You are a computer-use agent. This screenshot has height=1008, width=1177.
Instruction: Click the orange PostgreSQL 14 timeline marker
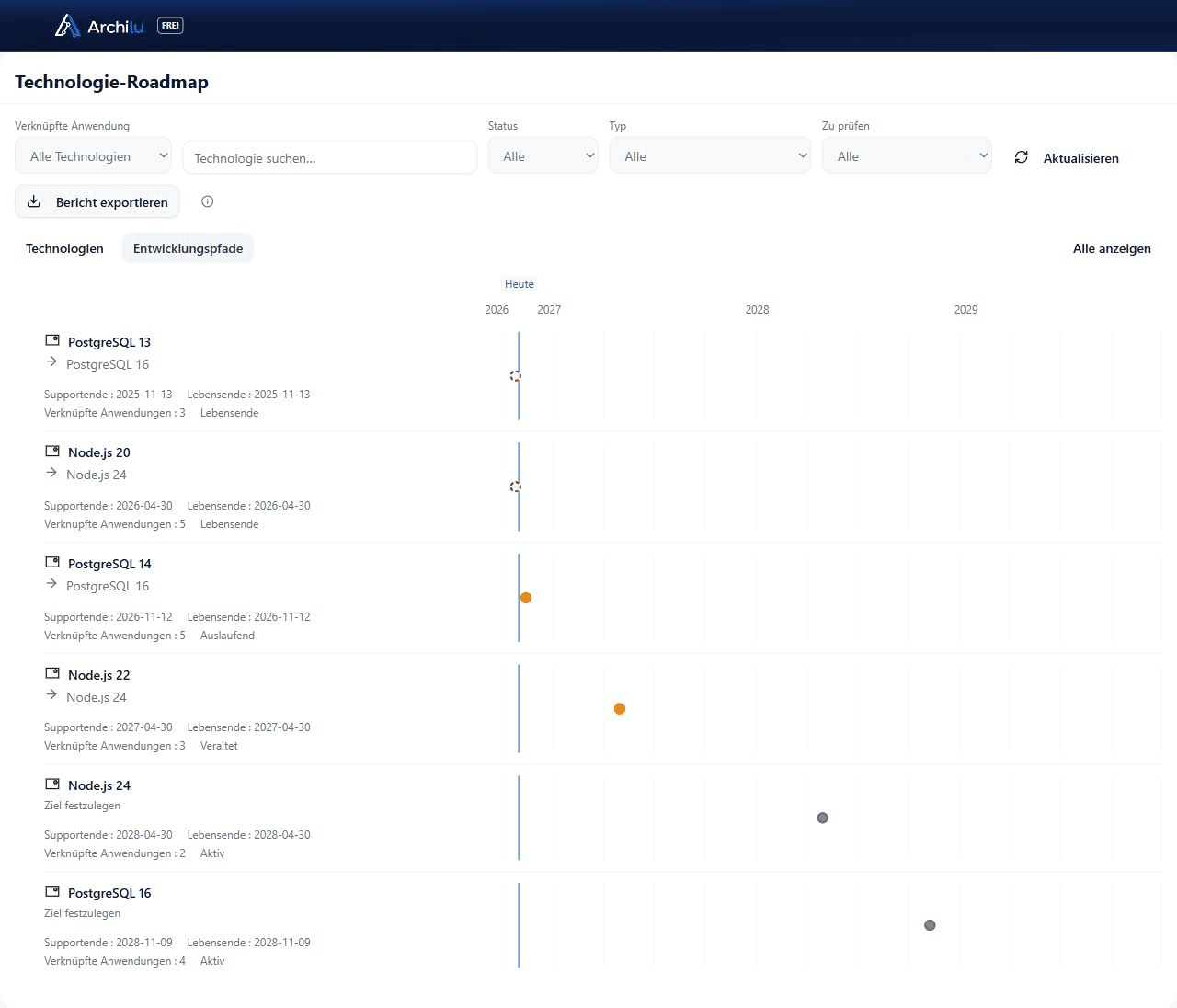tap(526, 598)
